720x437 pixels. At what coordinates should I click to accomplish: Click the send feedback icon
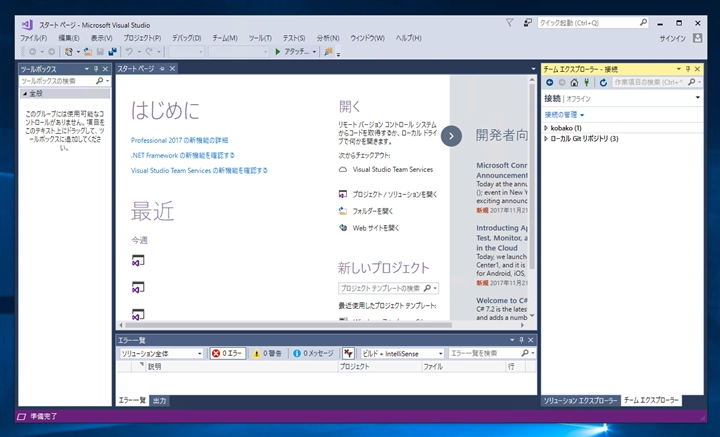pos(528,22)
